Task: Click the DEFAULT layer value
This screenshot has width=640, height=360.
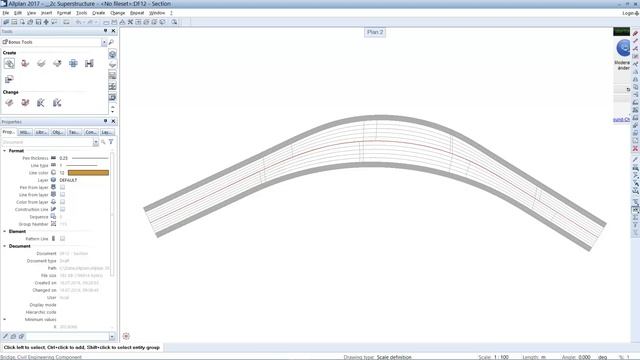Action: [68, 180]
